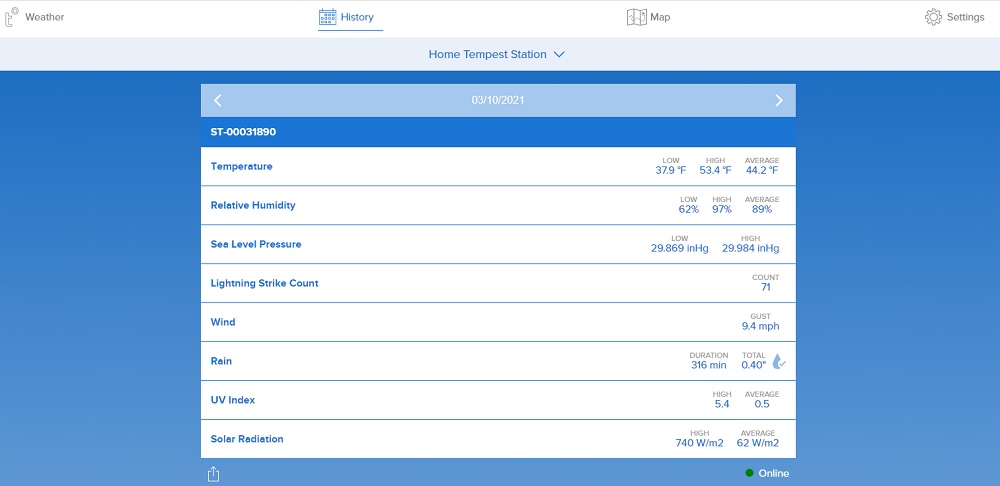This screenshot has width=1000, height=486.
Task: Go to previous day with left arrow
Action: coord(218,100)
